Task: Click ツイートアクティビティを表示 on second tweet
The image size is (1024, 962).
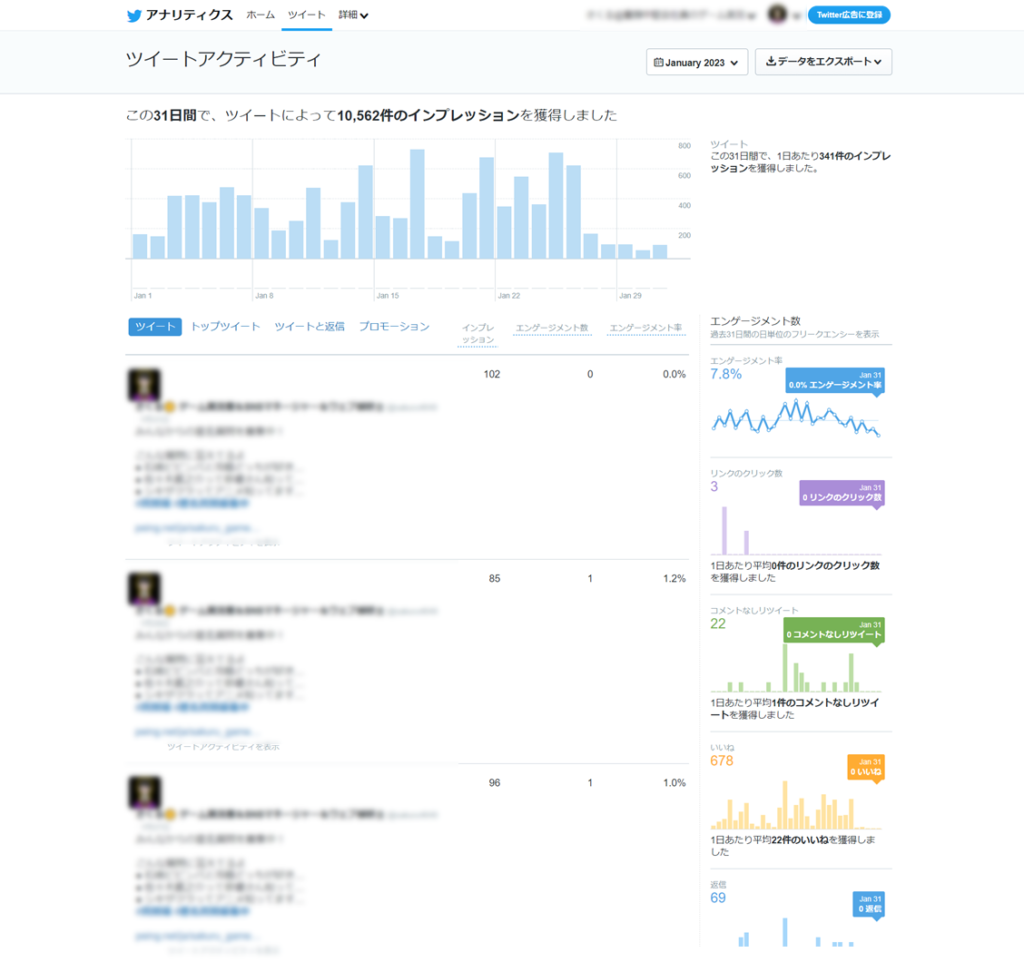Action: (x=223, y=747)
